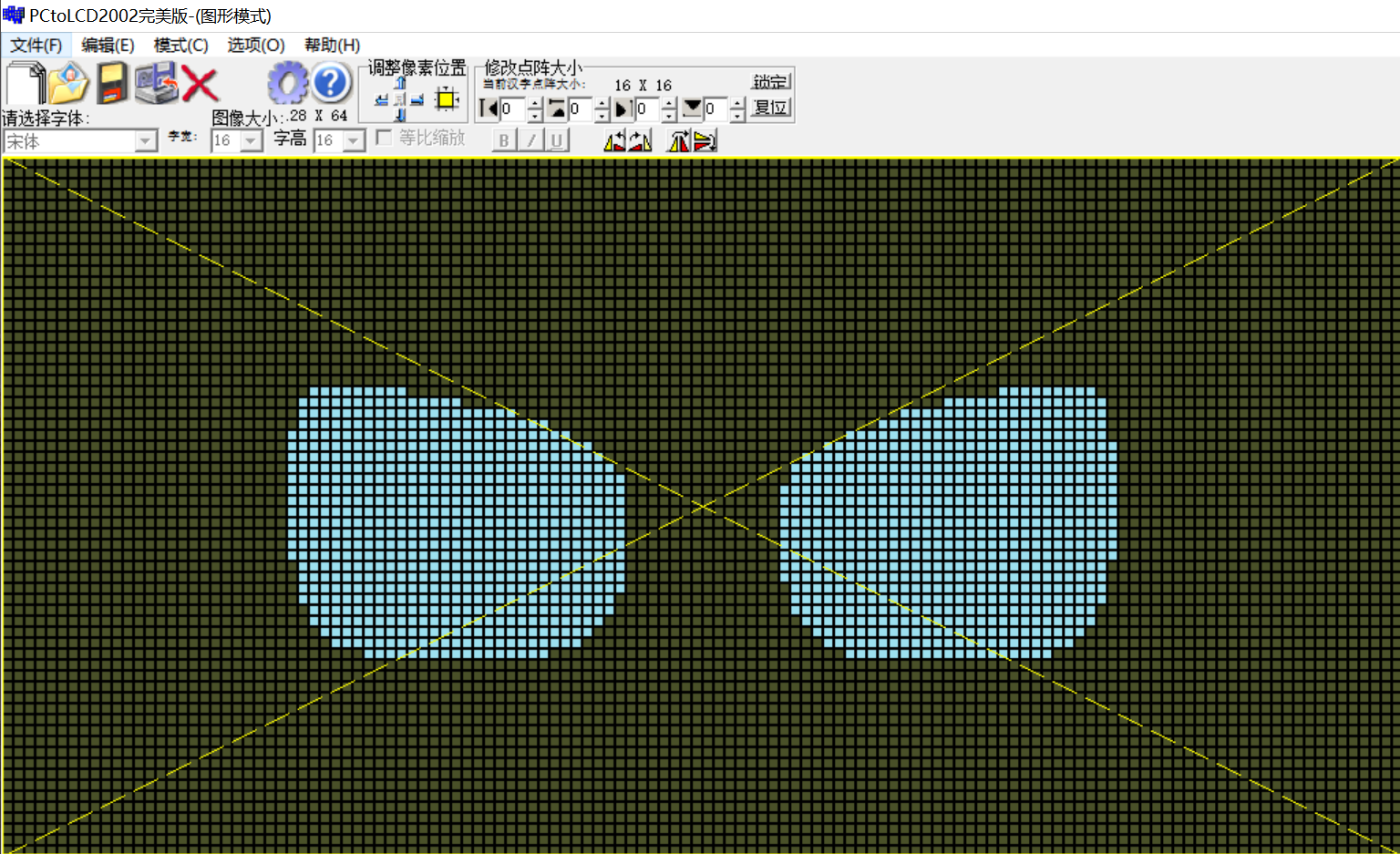1400x854 pixels.
Task: Click the left-edge matrix resize icon
Action: coord(489,109)
